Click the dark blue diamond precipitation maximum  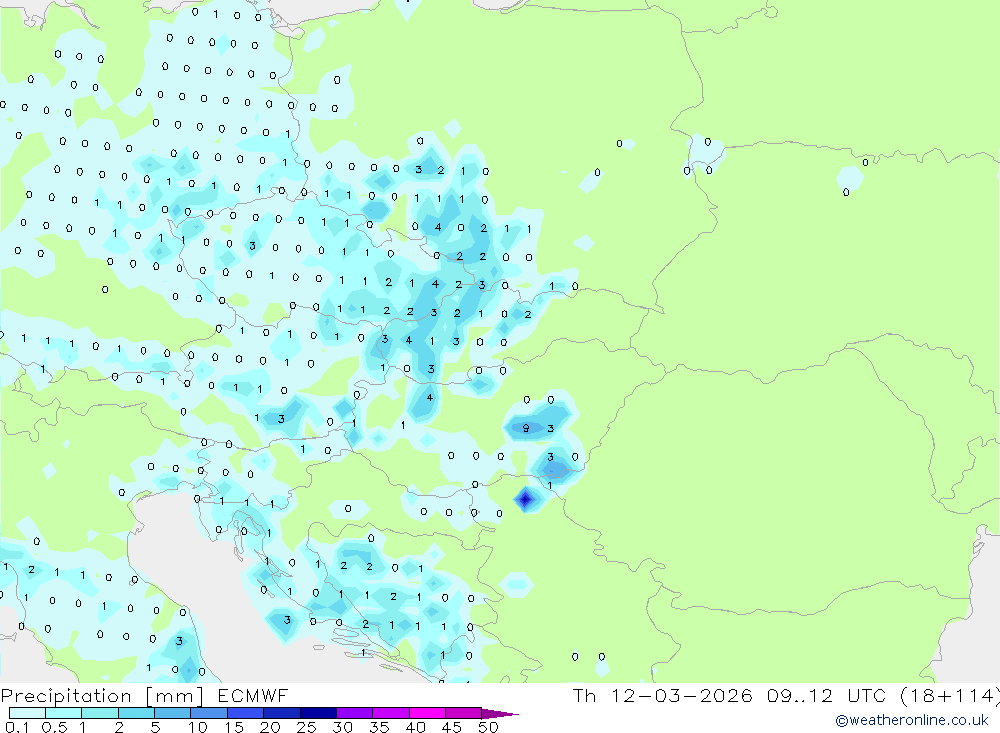click(525, 500)
